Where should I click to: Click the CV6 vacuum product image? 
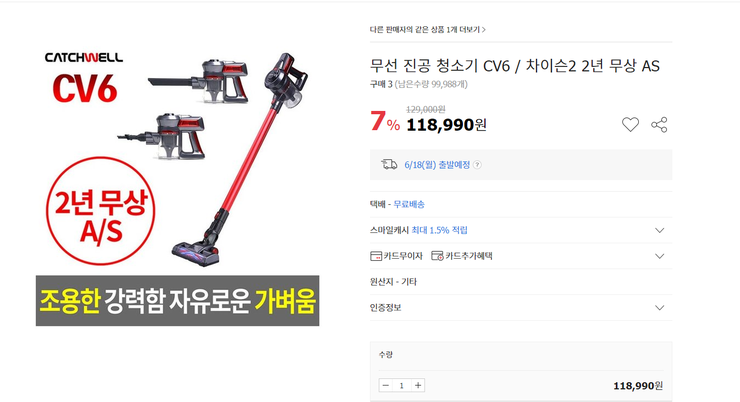click(x=177, y=187)
